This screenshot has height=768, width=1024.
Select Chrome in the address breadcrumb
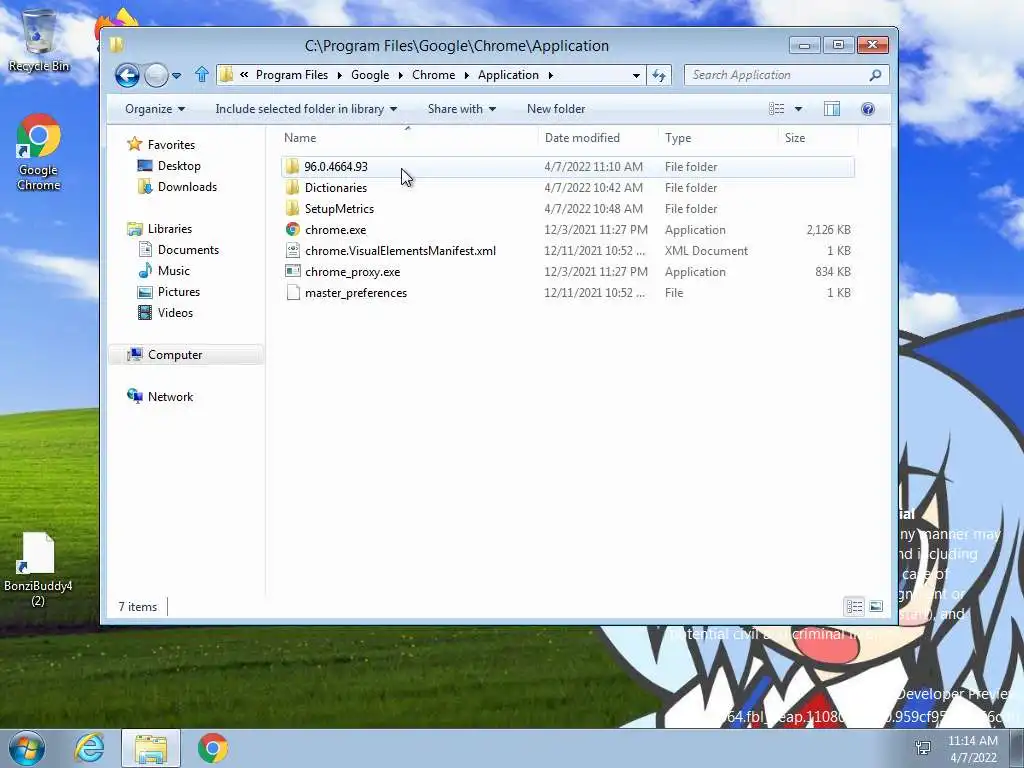click(x=434, y=75)
